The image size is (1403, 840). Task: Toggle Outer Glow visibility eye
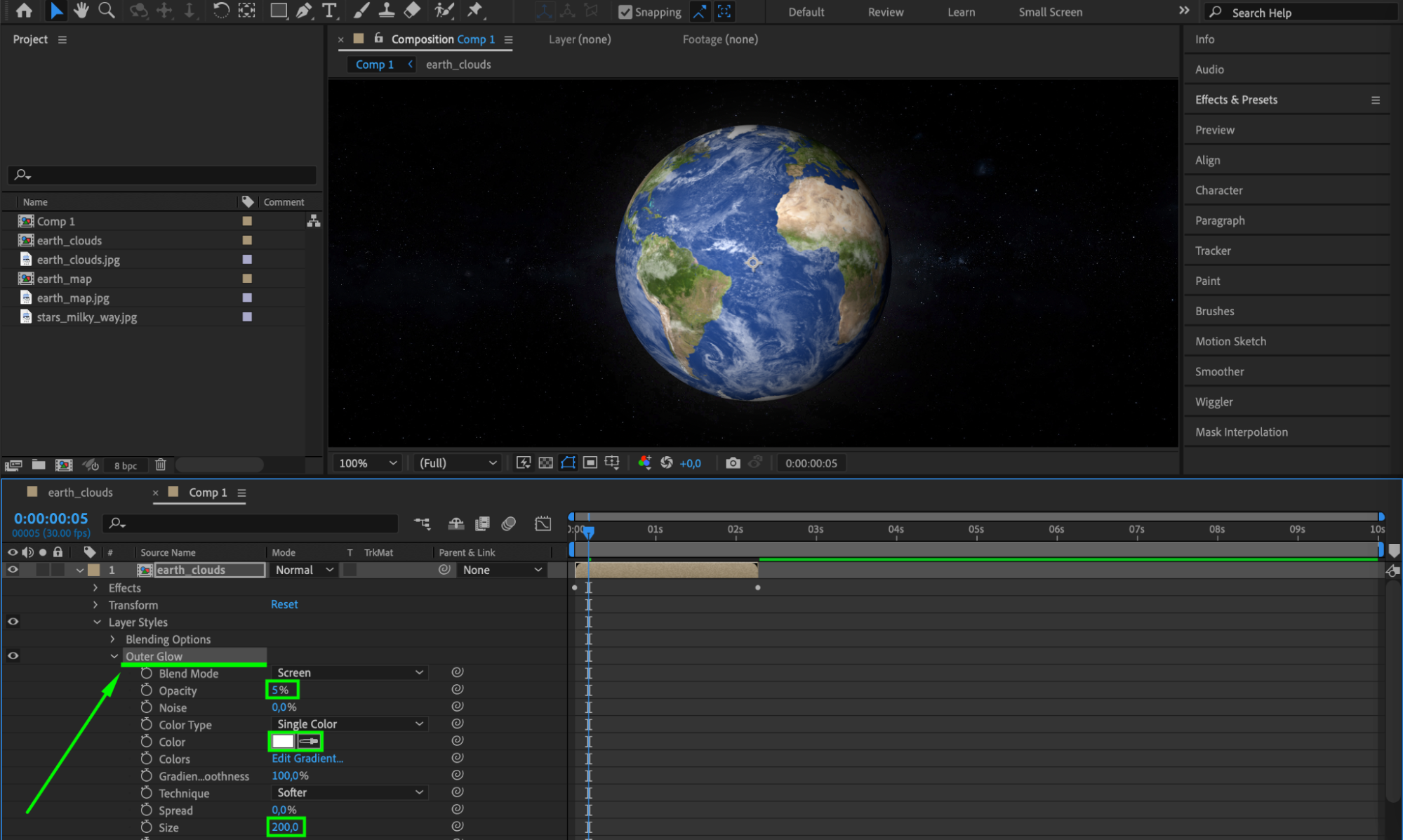13,656
